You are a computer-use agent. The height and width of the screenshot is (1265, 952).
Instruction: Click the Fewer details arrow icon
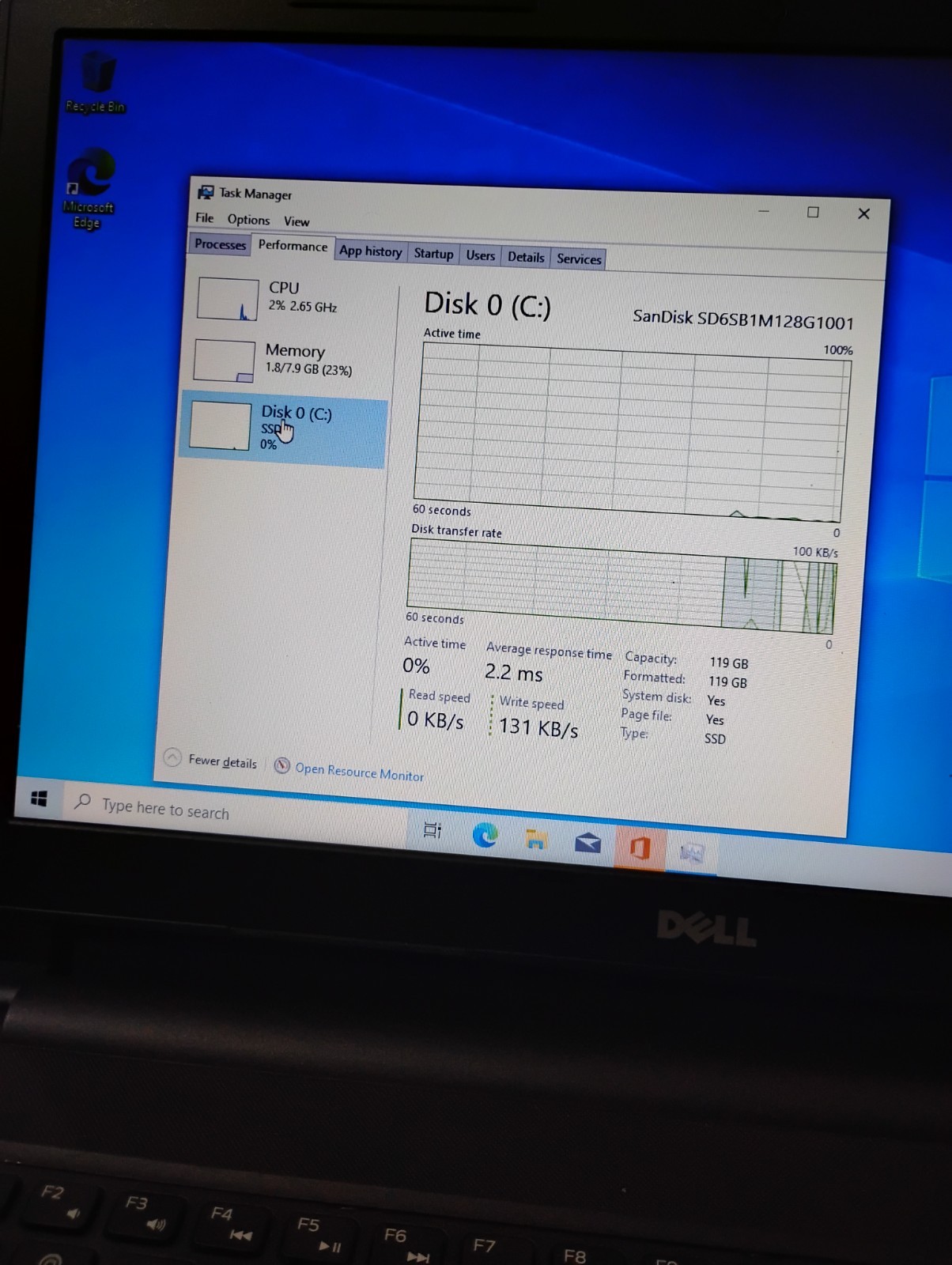pyautogui.click(x=172, y=757)
